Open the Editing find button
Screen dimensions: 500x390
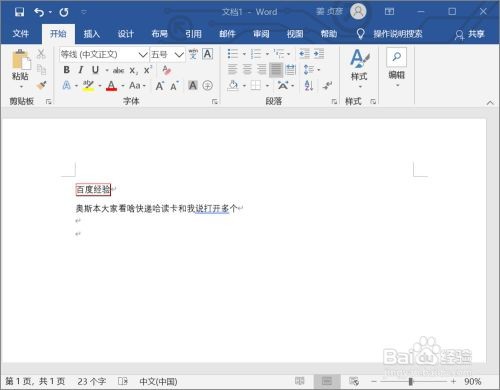click(396, 67)
